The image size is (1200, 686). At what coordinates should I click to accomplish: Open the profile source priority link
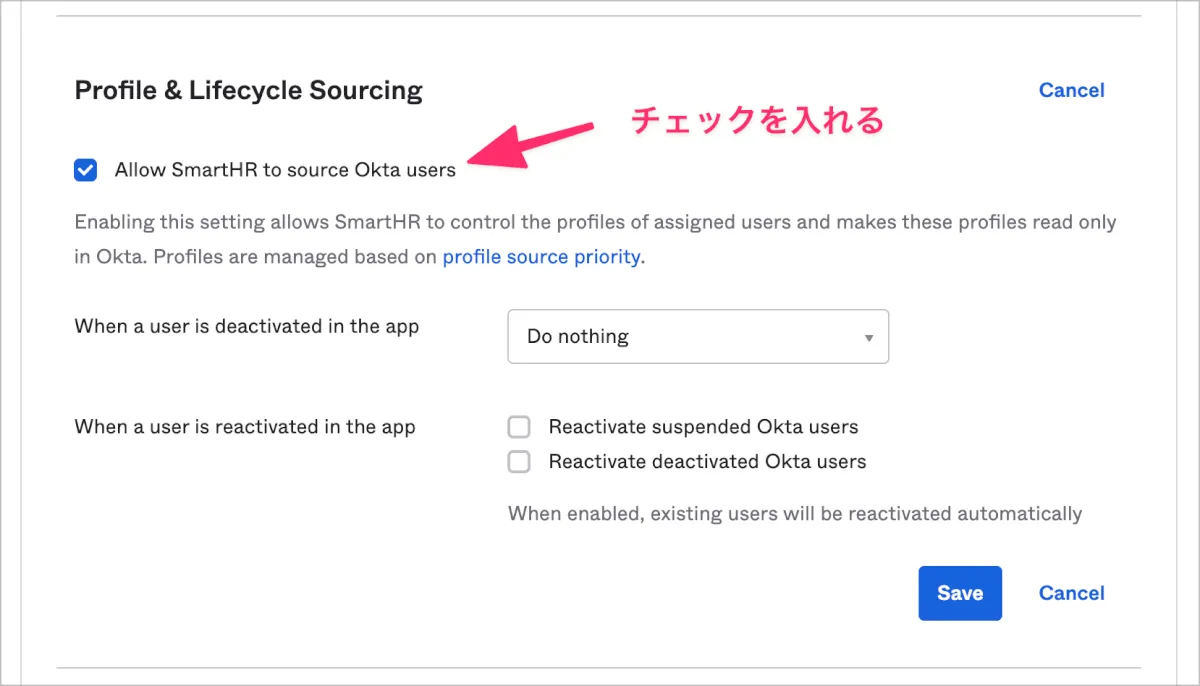click(x=541, y=256)
